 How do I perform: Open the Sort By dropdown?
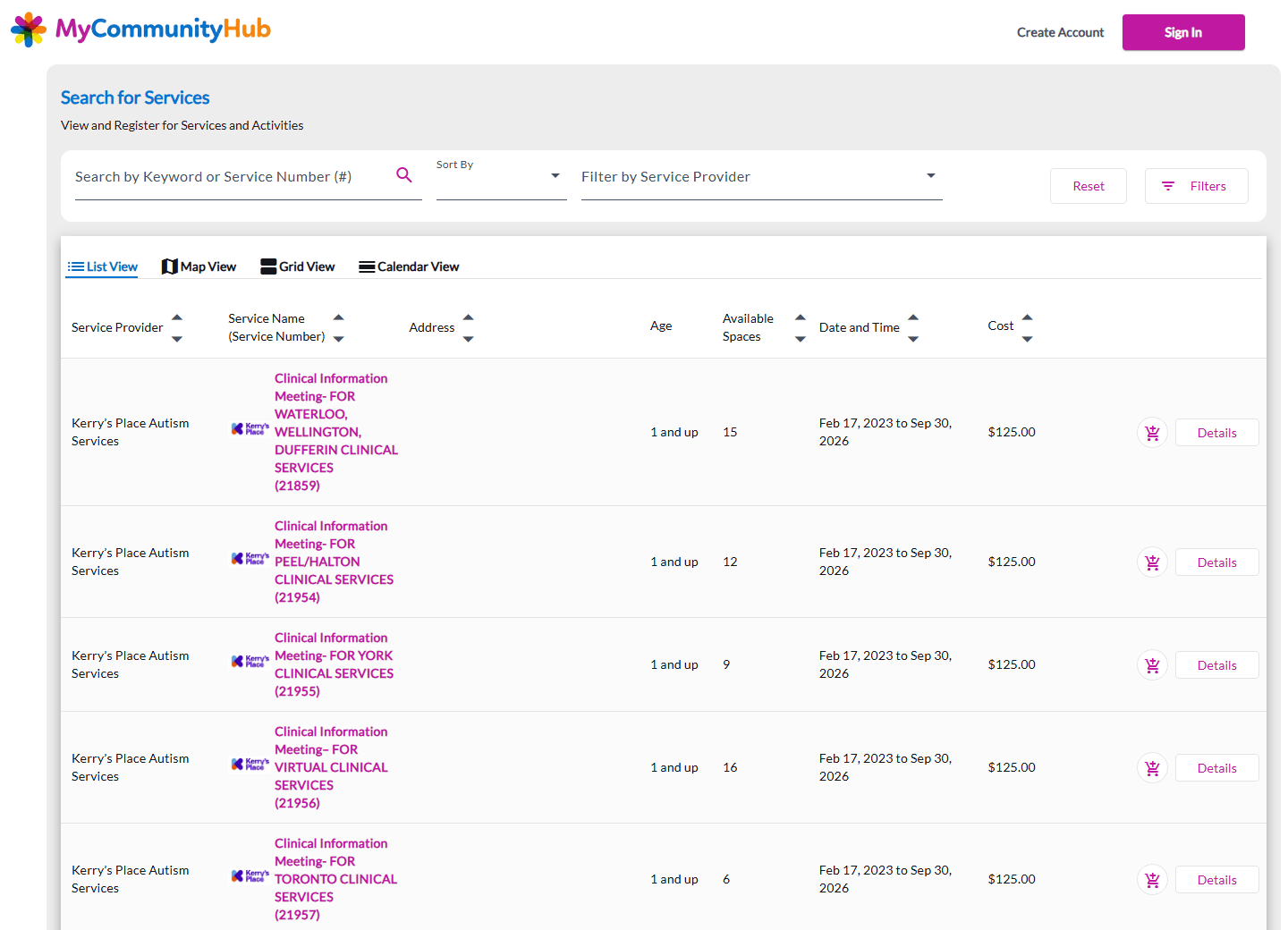501,177
